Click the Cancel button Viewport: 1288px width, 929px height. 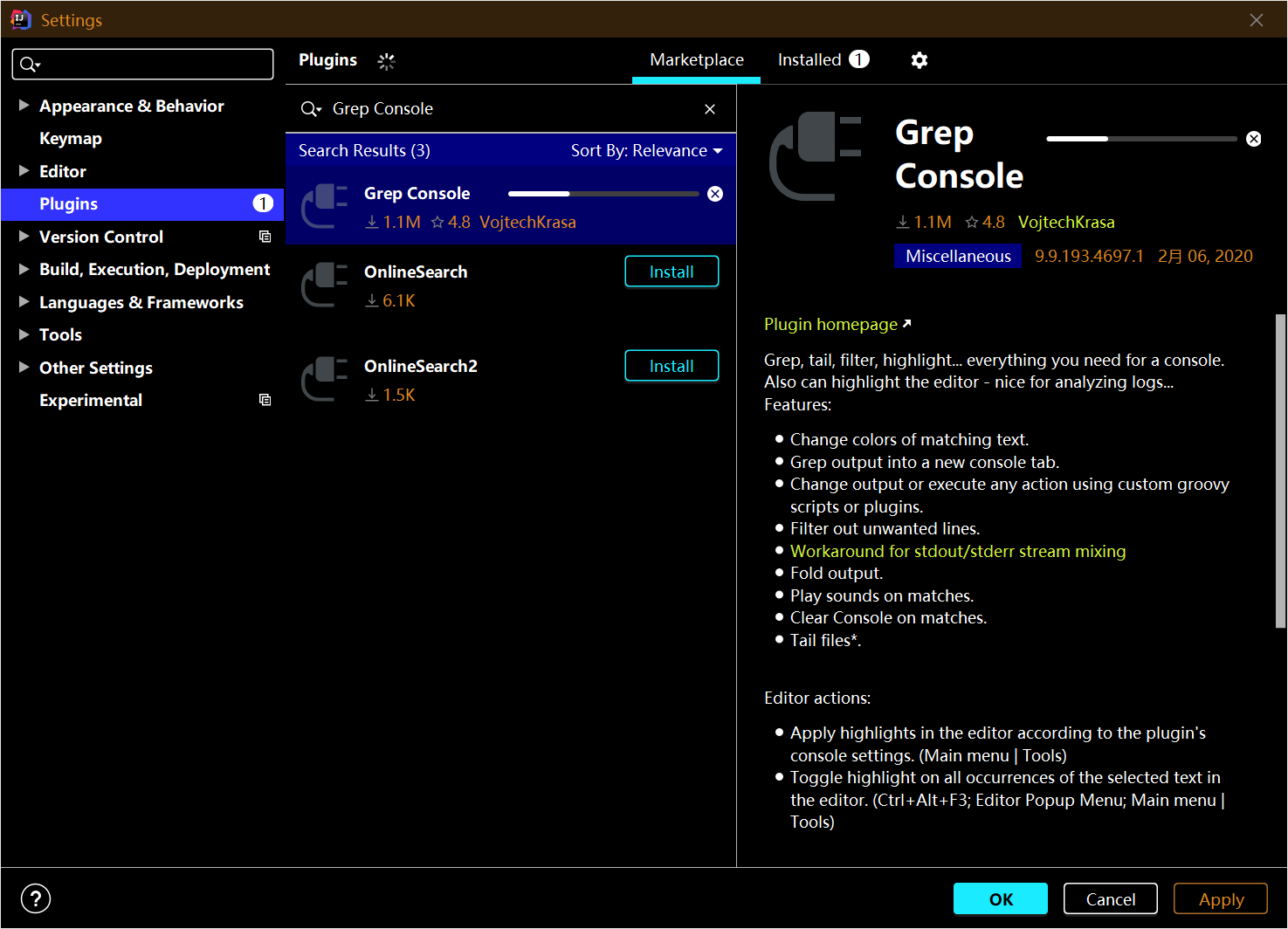coord(1111,898)
